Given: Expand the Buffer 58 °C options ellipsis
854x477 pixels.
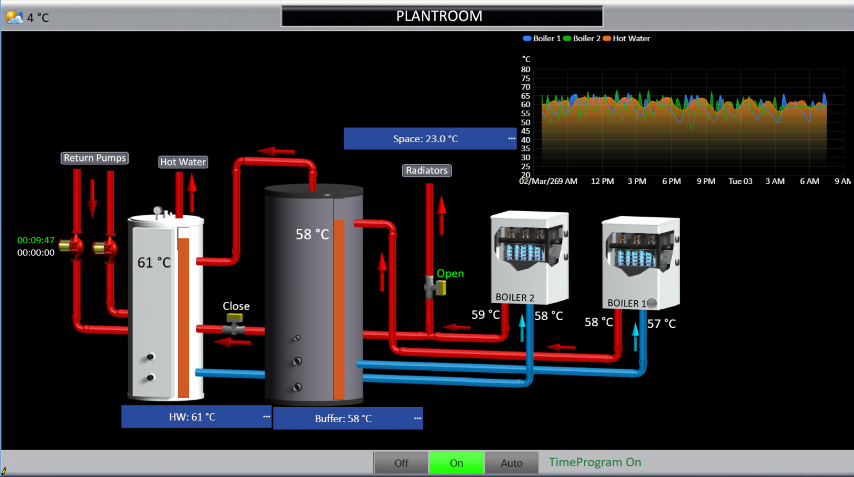Looking at the screenshot, I should [x=416, y=418].
